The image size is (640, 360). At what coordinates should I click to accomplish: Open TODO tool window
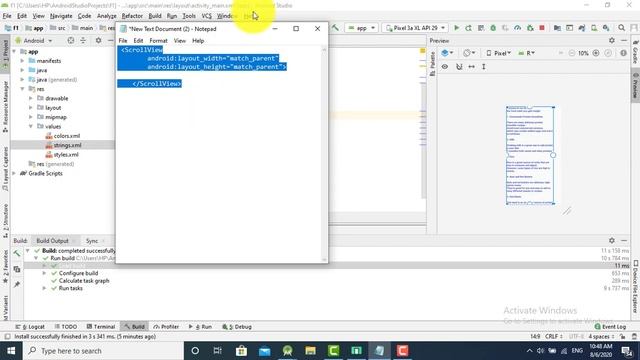tap(66, 327)
